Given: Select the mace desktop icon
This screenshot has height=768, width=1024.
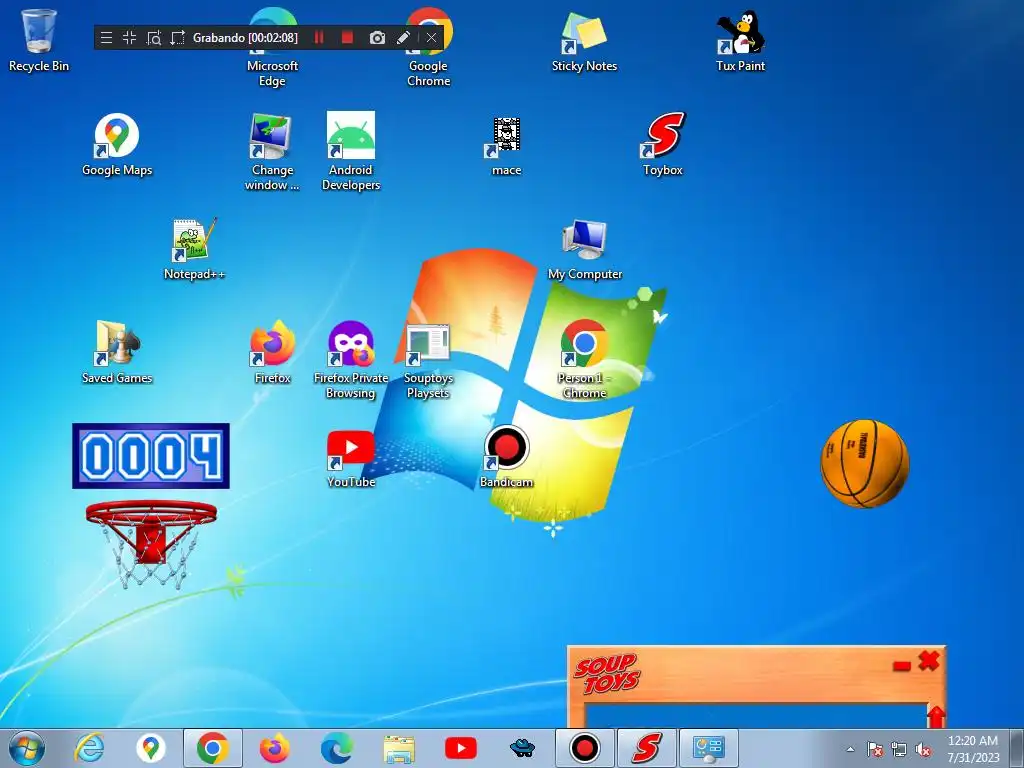Looking at the screenshot, I should pyautogui.click(x=506, y=145).
